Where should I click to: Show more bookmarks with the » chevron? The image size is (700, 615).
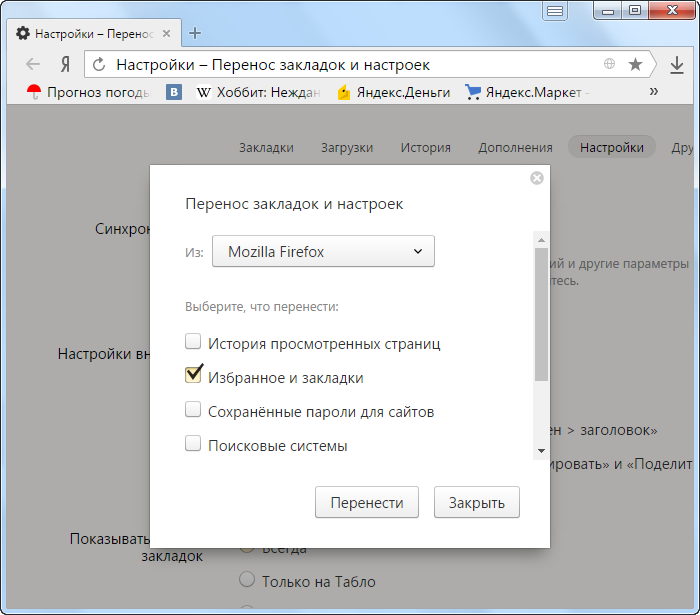[654, 91]
